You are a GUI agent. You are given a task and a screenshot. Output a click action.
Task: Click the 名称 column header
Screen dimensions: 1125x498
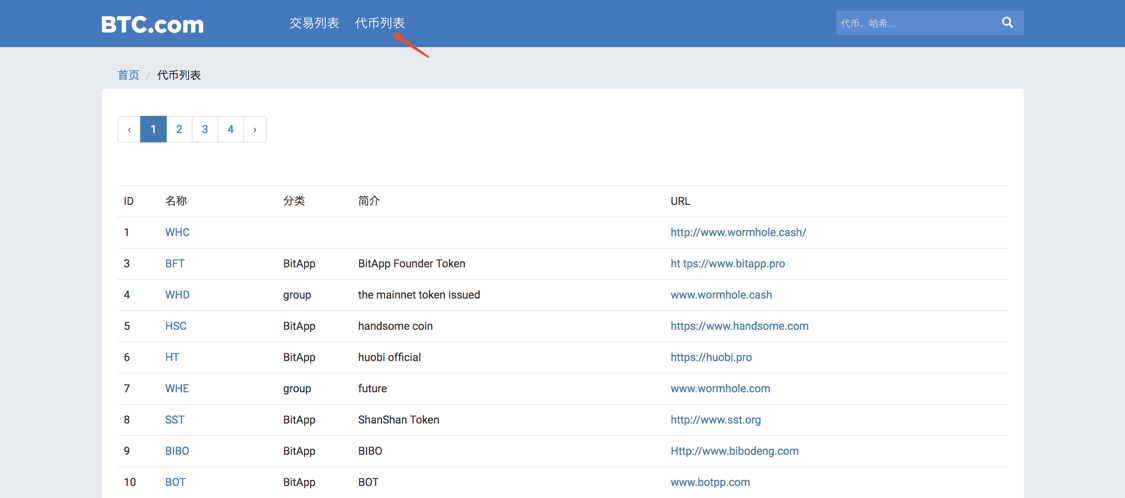[x=176, y=201]
